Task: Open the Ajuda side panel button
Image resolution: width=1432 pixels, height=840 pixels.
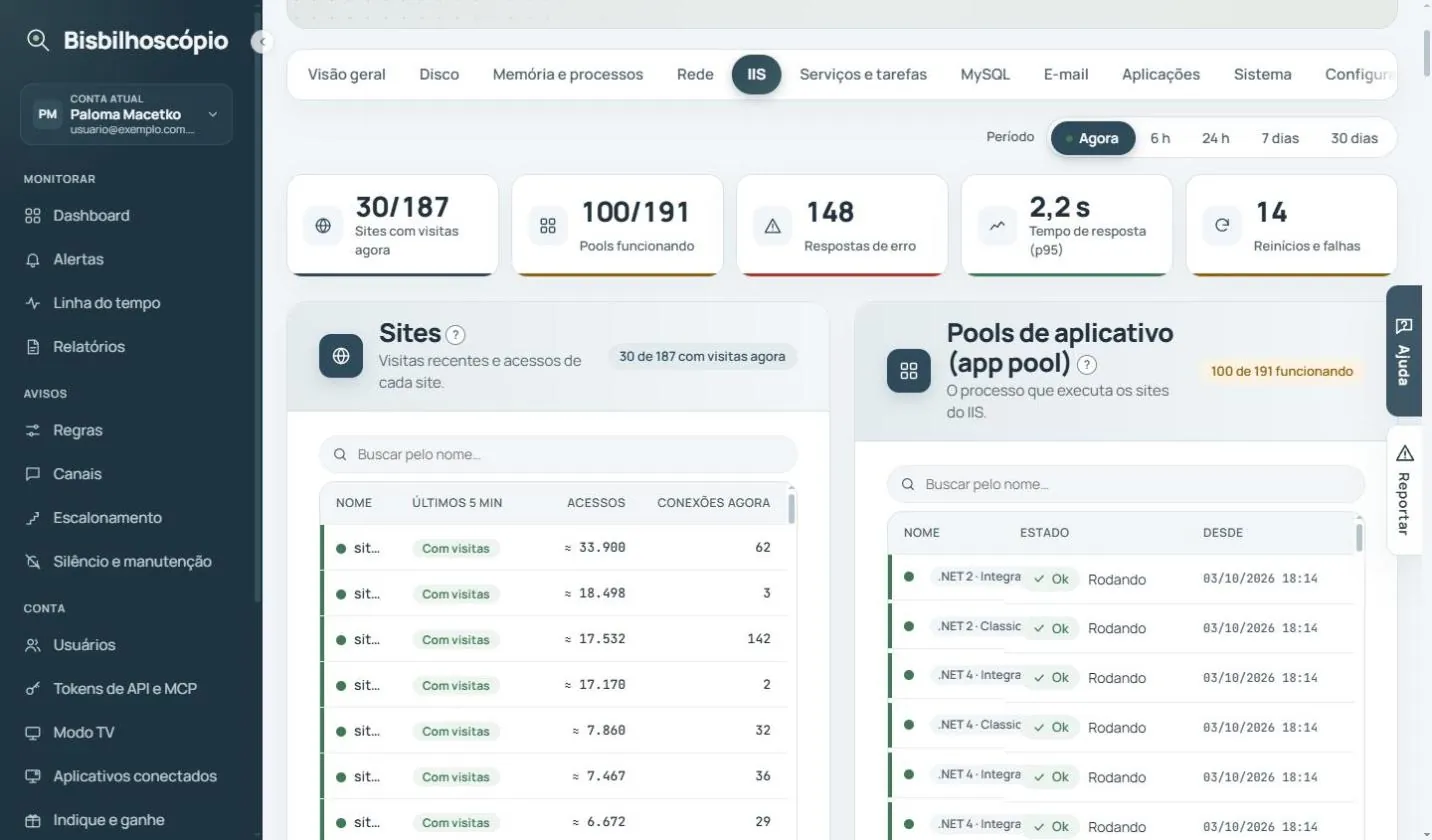Action: (1404, 351)
